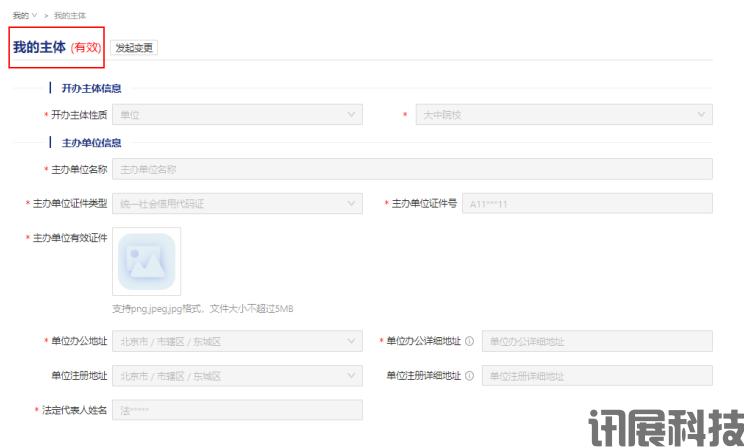Select the 单位注册详细地址 input box
744x447 pixels.
click(x=597, y=376)
